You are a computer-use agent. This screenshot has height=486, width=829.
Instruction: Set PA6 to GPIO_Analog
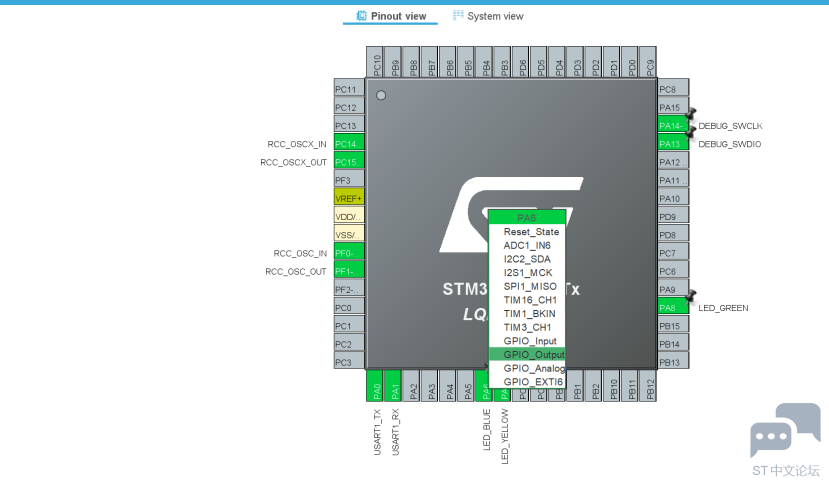tap(527, 368)
